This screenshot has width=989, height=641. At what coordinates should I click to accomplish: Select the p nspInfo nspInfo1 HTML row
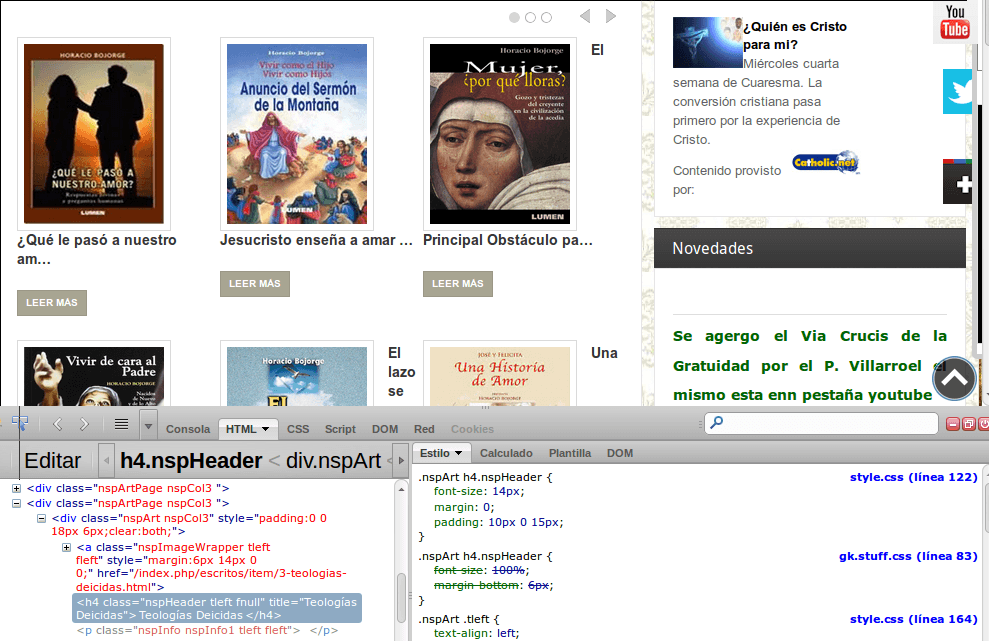(207, 630)
